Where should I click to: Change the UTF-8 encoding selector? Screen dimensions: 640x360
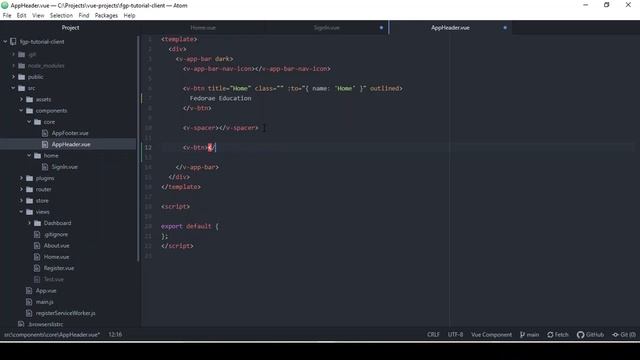point(455,335)
